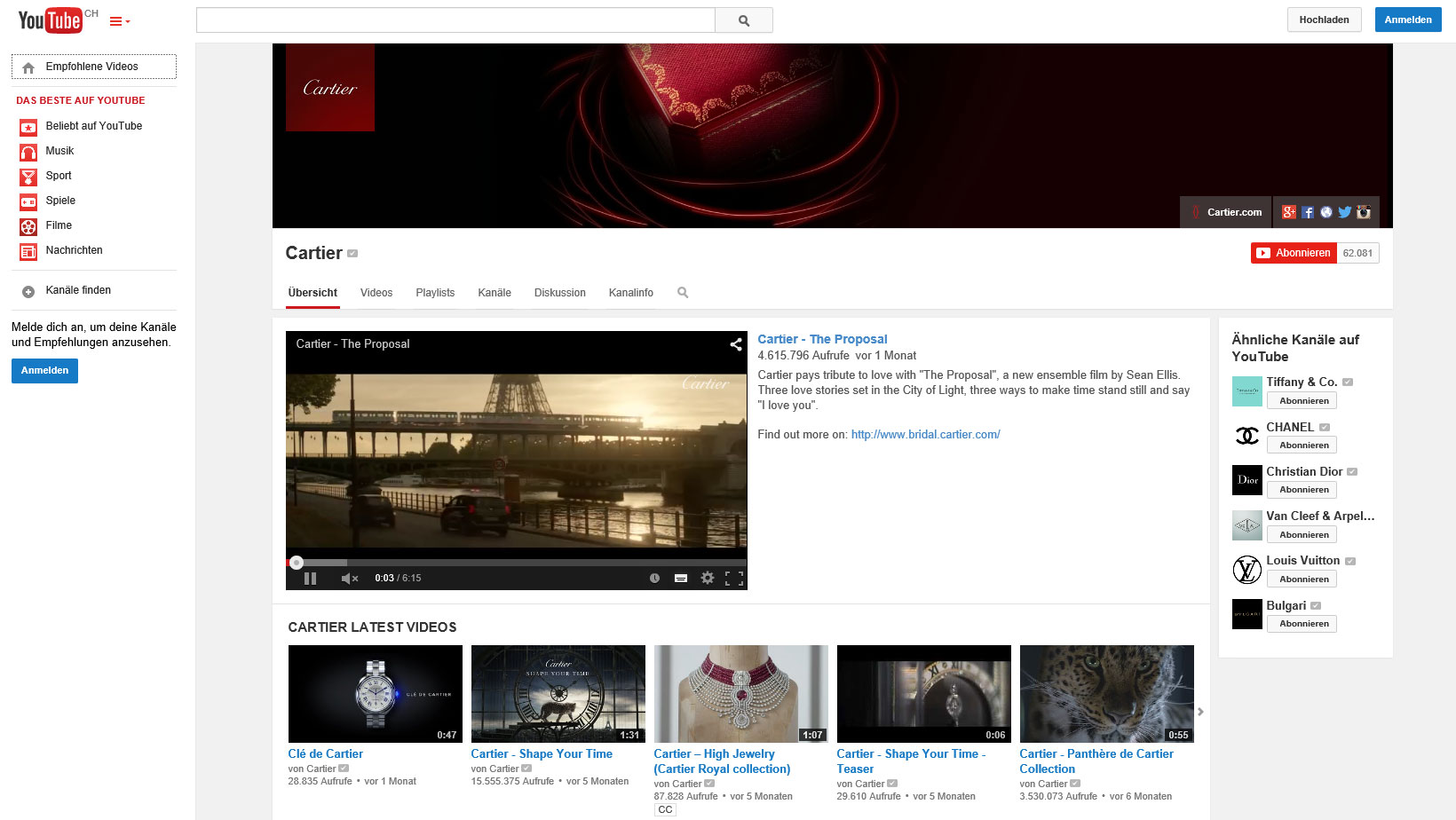Click the Facebook icon in banner
The image size is (1456, 820).
click(x=1308, y=212)
